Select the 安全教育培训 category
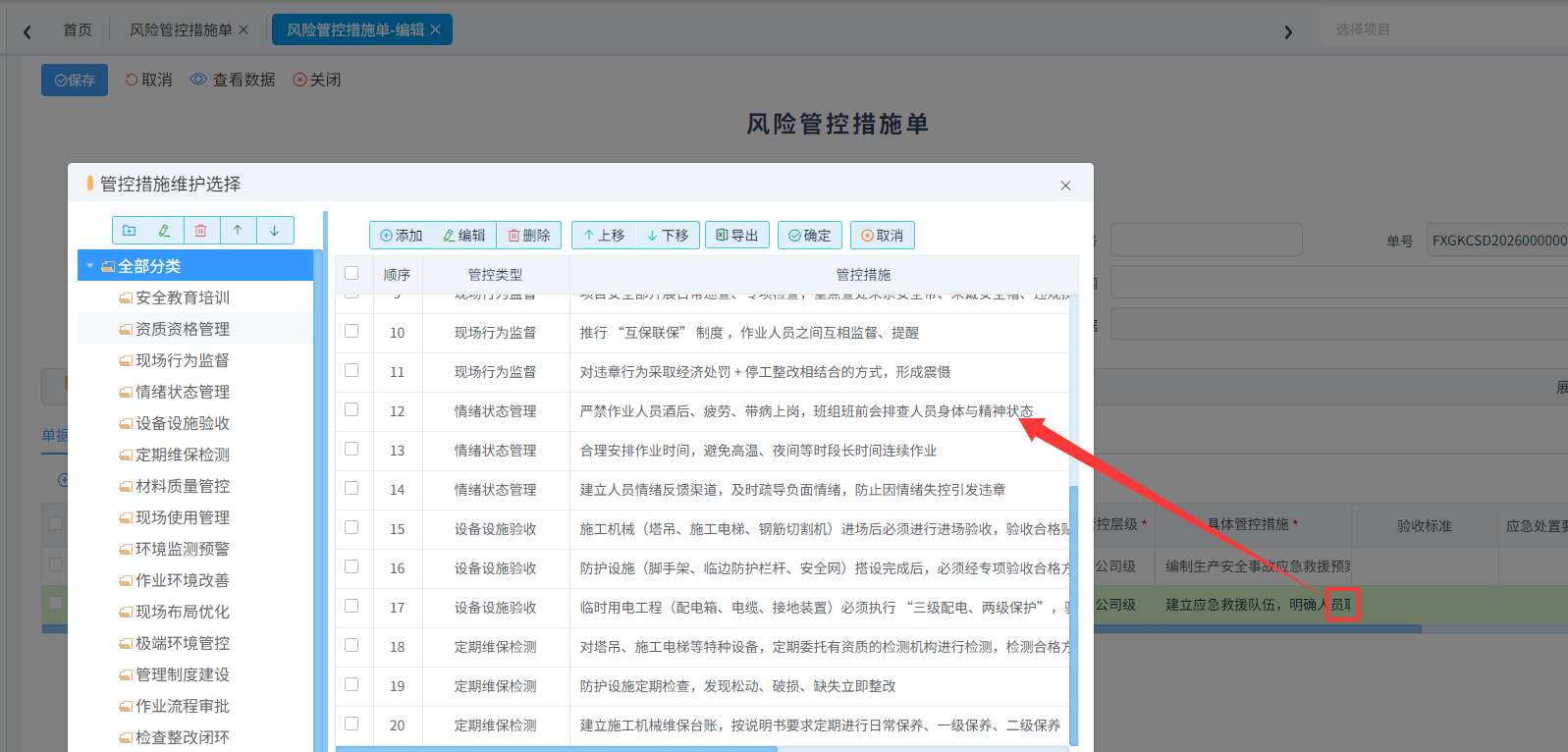Screen dimensions: 1568x752 (x=183, y=297)
